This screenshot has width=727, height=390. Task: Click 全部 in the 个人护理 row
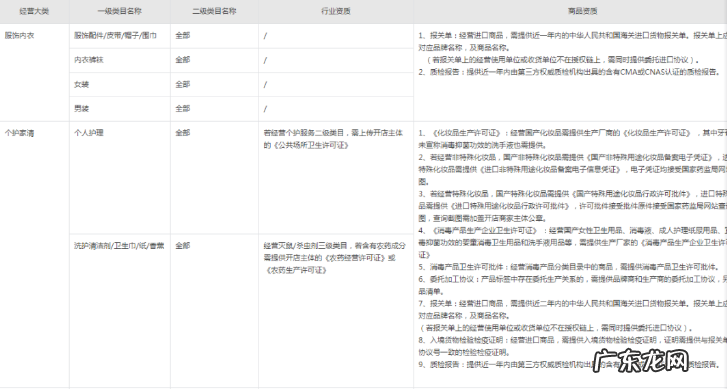click(183, 133)
